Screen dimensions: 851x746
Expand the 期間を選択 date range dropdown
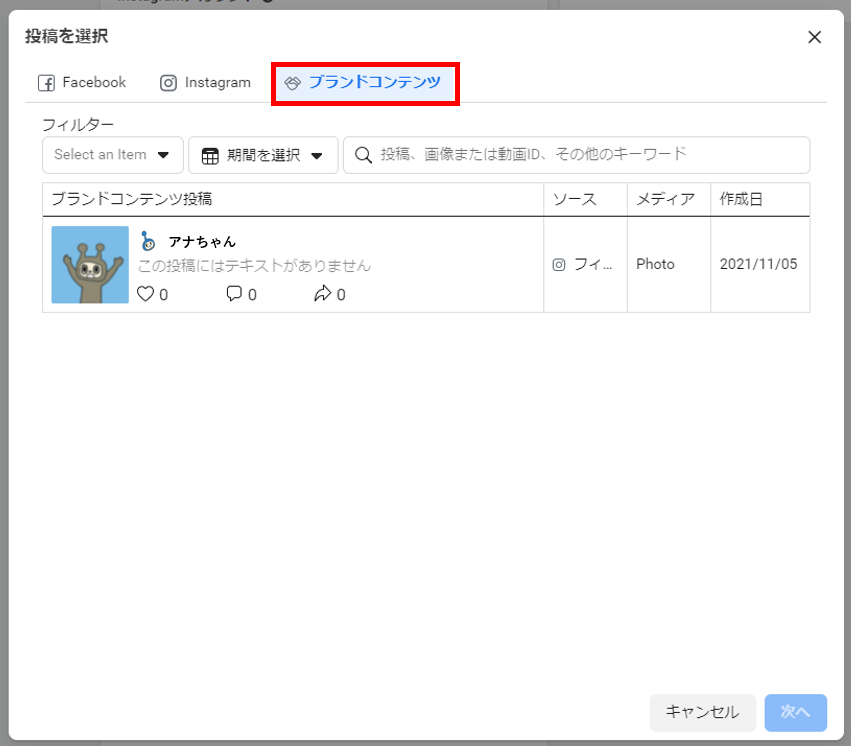[263, 155]
